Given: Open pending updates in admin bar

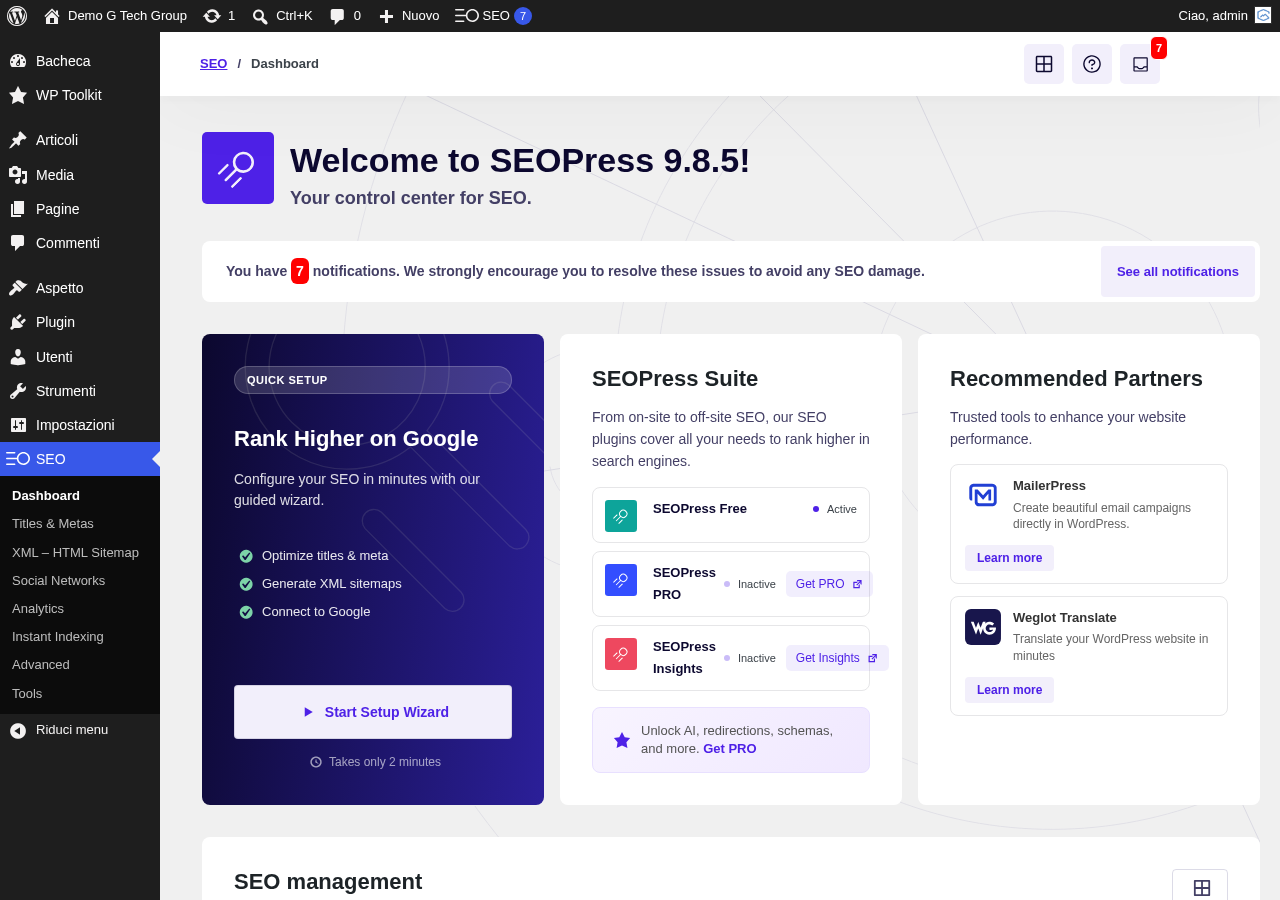Looking at the screenshot, I should [219, 15].
